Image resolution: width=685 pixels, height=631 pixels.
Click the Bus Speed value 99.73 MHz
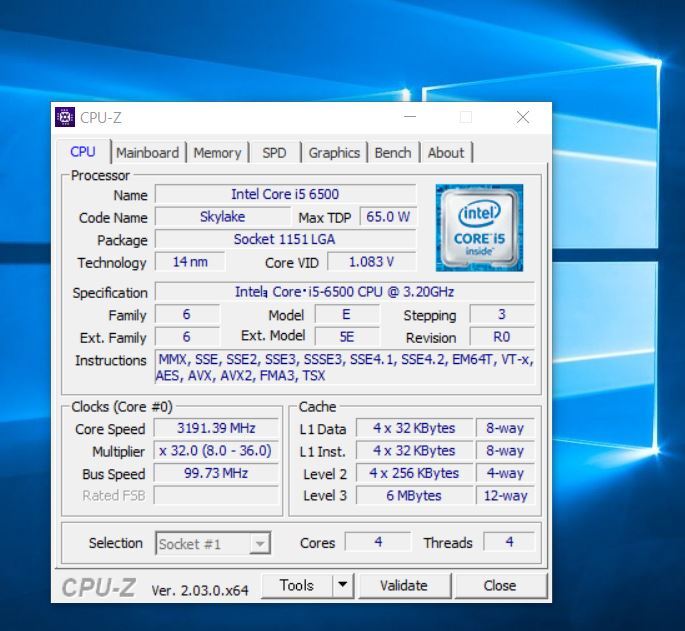click(216, 473)
